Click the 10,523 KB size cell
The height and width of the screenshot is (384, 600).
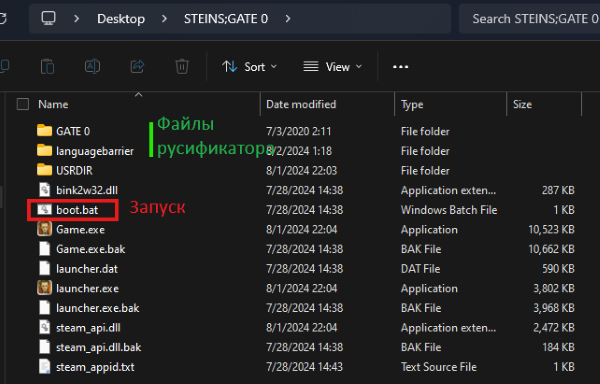pos(551,229)
